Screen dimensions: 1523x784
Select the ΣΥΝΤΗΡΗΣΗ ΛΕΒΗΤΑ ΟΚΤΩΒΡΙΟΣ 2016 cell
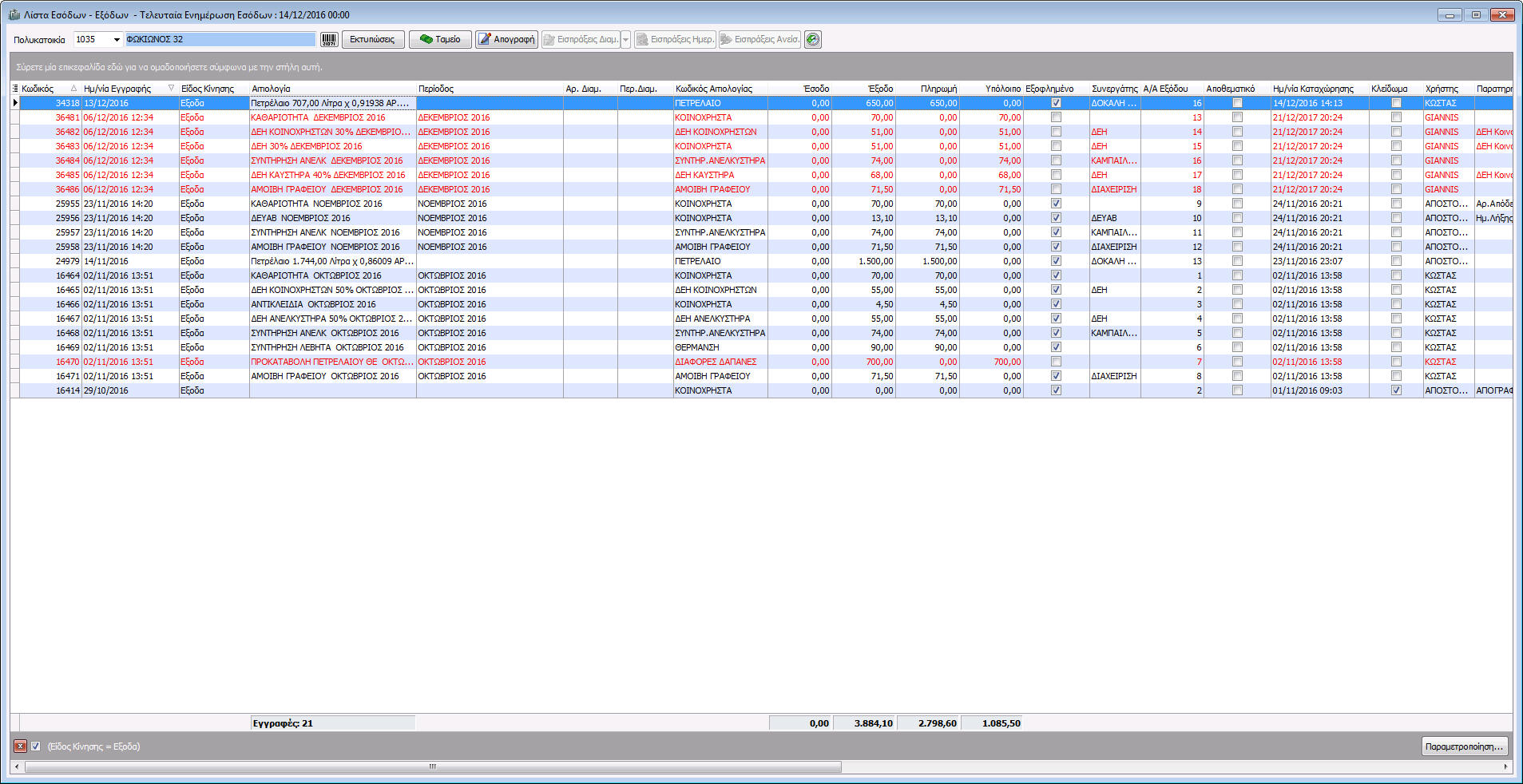(332, 347)
